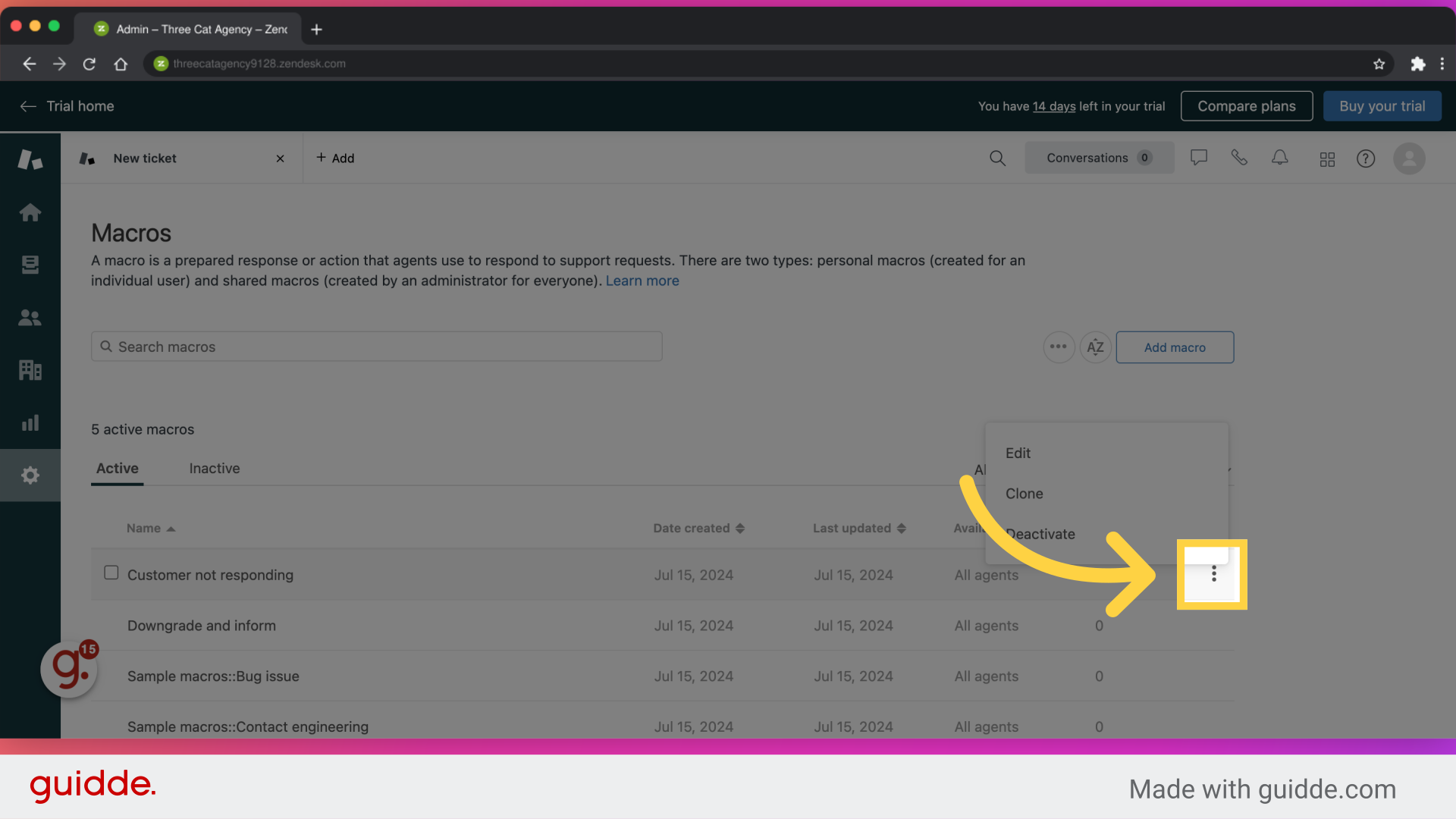Click inside the Search macros field
The width and height of the screenshot is (1456, 819).
pos(303,346)
